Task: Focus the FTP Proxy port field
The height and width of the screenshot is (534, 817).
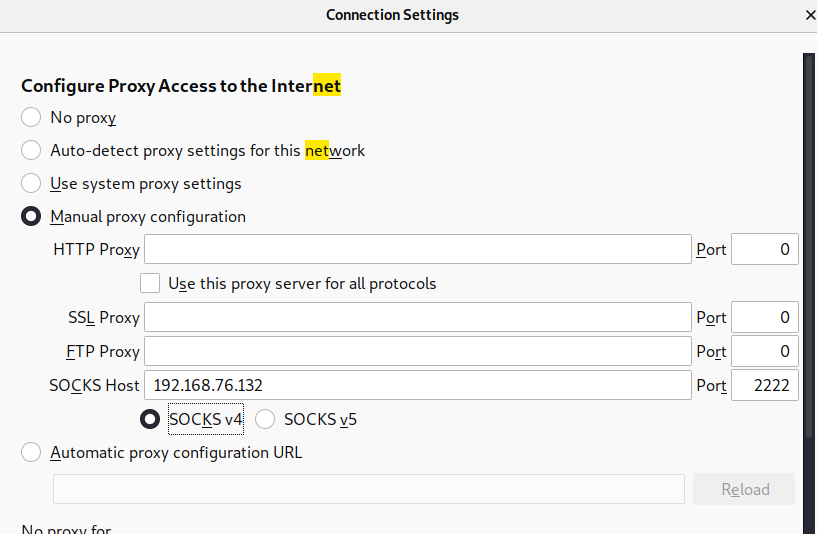Action: click(764, 352)
